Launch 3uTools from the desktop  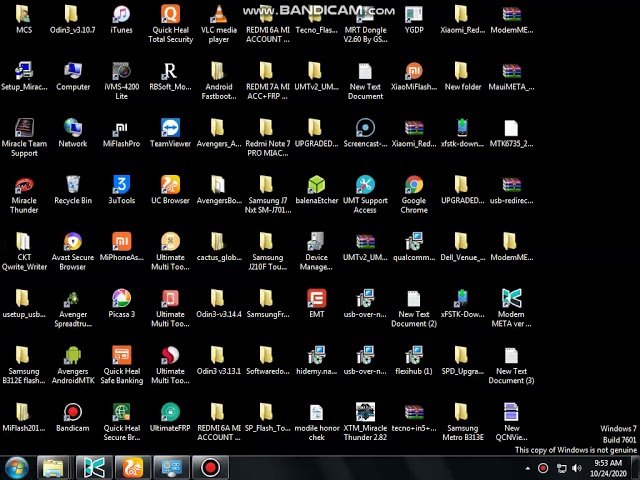(x=121, y=191)
